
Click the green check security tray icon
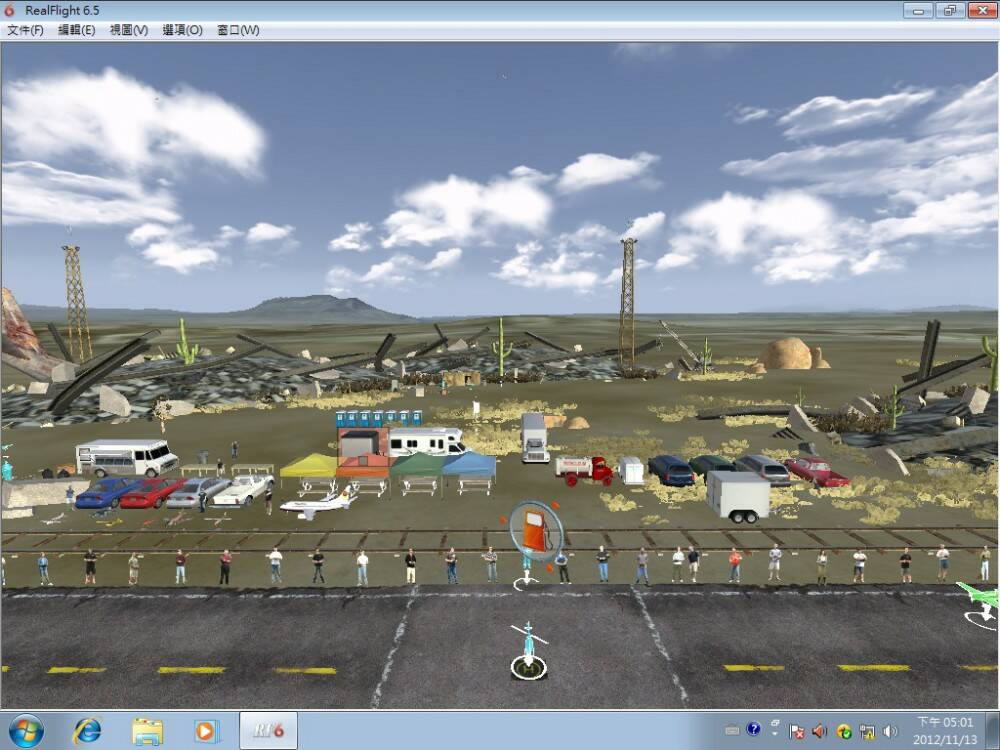pyautogui.click(x=844, y=731)
